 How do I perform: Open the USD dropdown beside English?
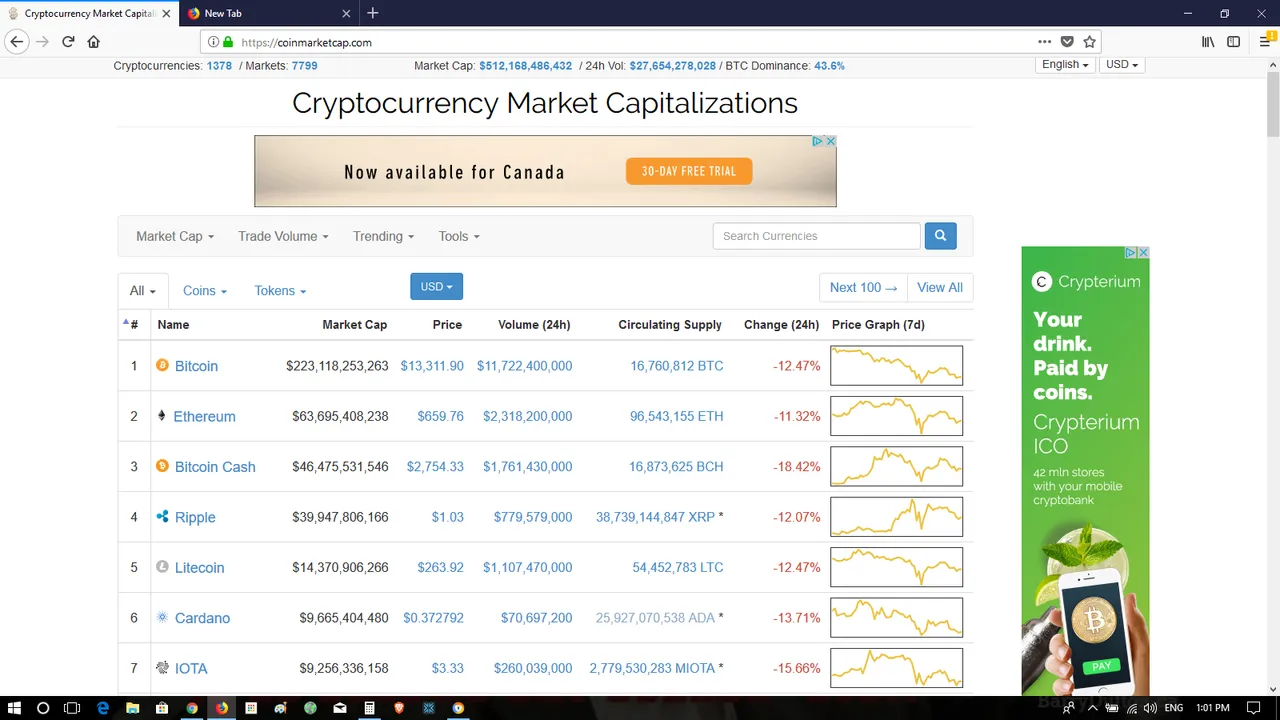click(x=1122, y=64)
